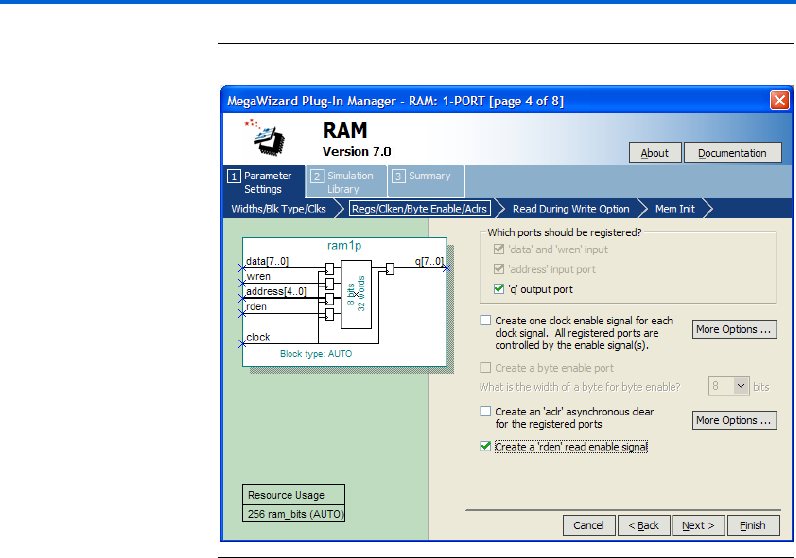Select Regs/Clken/Byte Enable/Aclrs step

point(419,209)
